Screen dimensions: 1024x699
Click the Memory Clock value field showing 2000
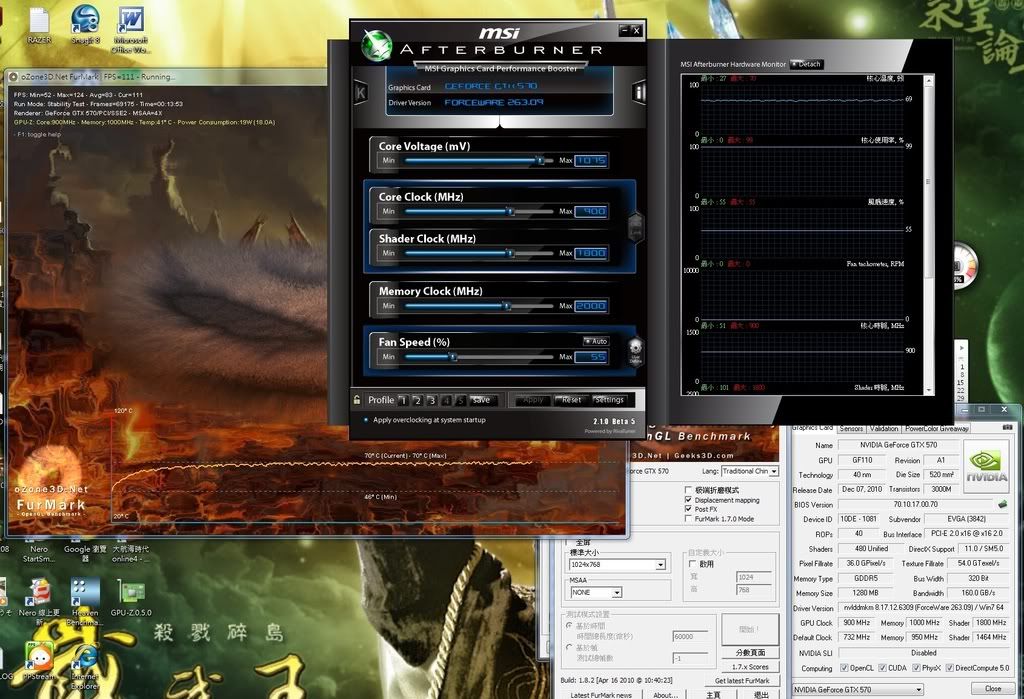coord(591,306)
